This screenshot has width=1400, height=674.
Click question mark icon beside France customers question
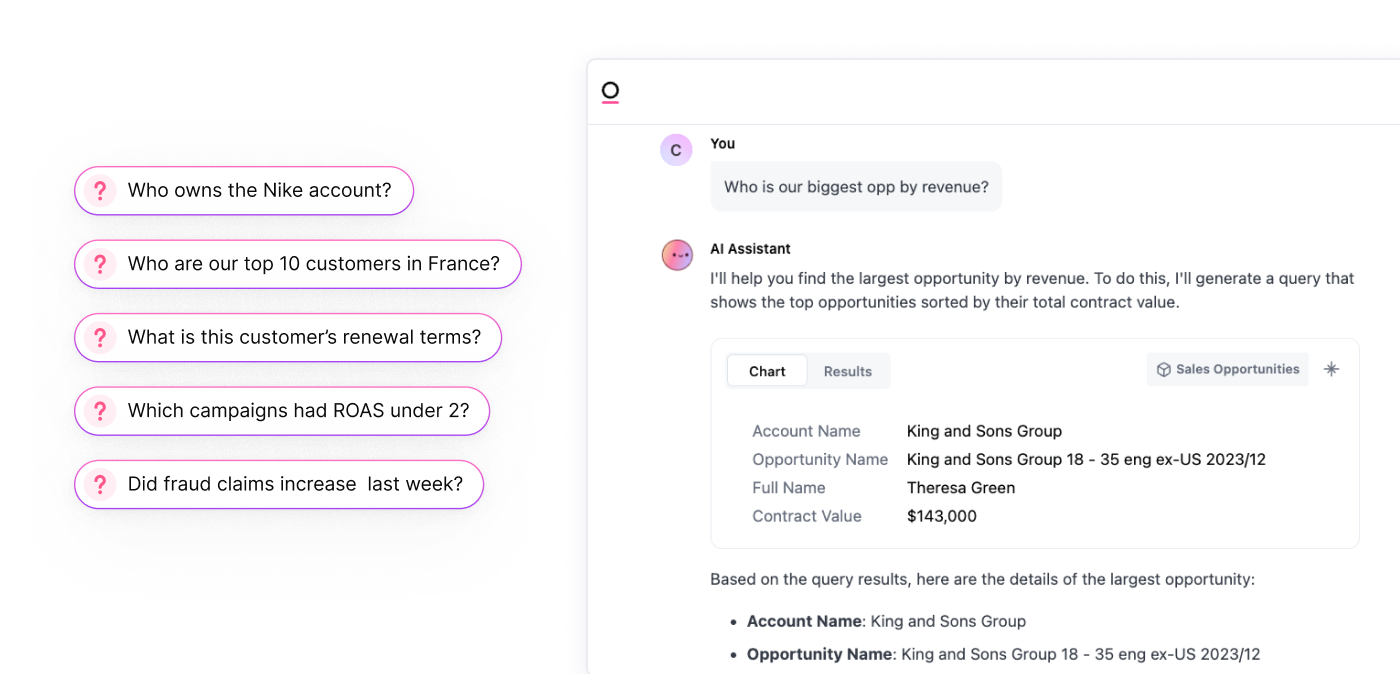[x=100, y=264]
